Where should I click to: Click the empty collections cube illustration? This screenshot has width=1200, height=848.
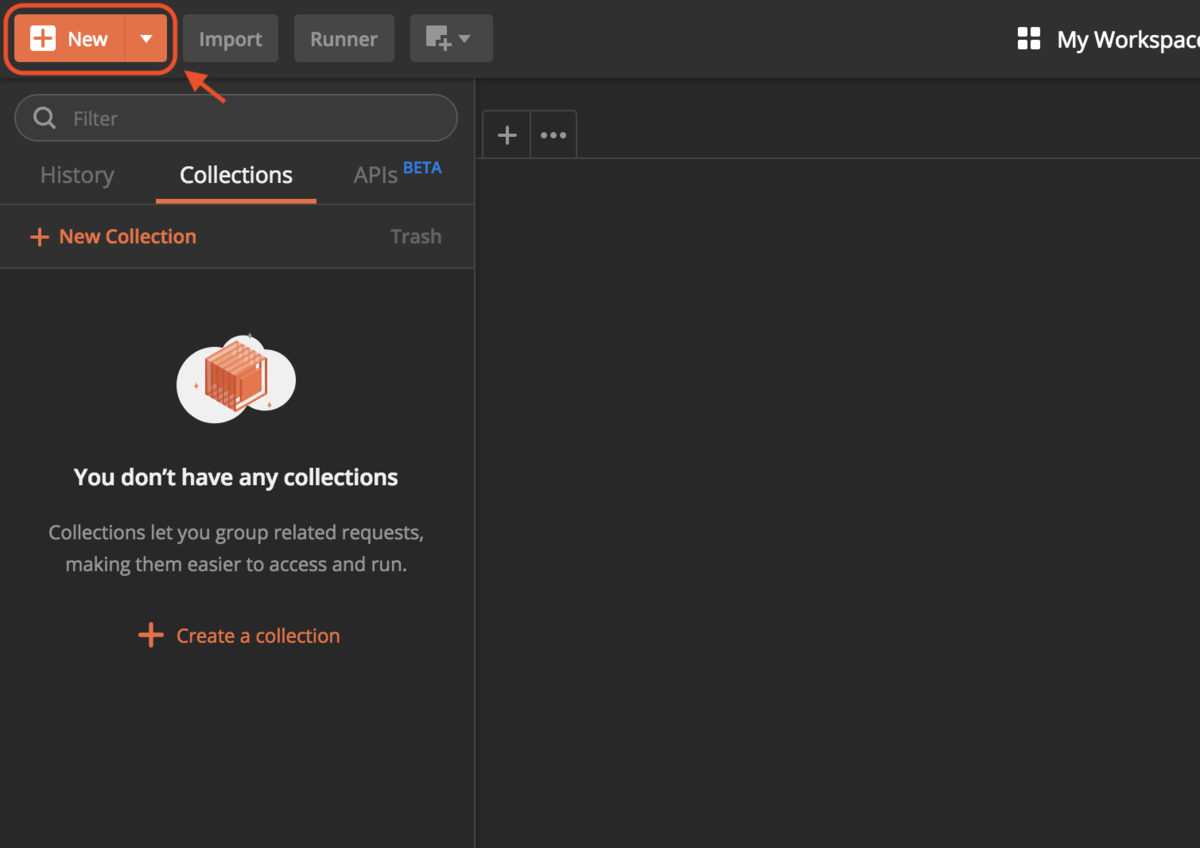[236, 378]
